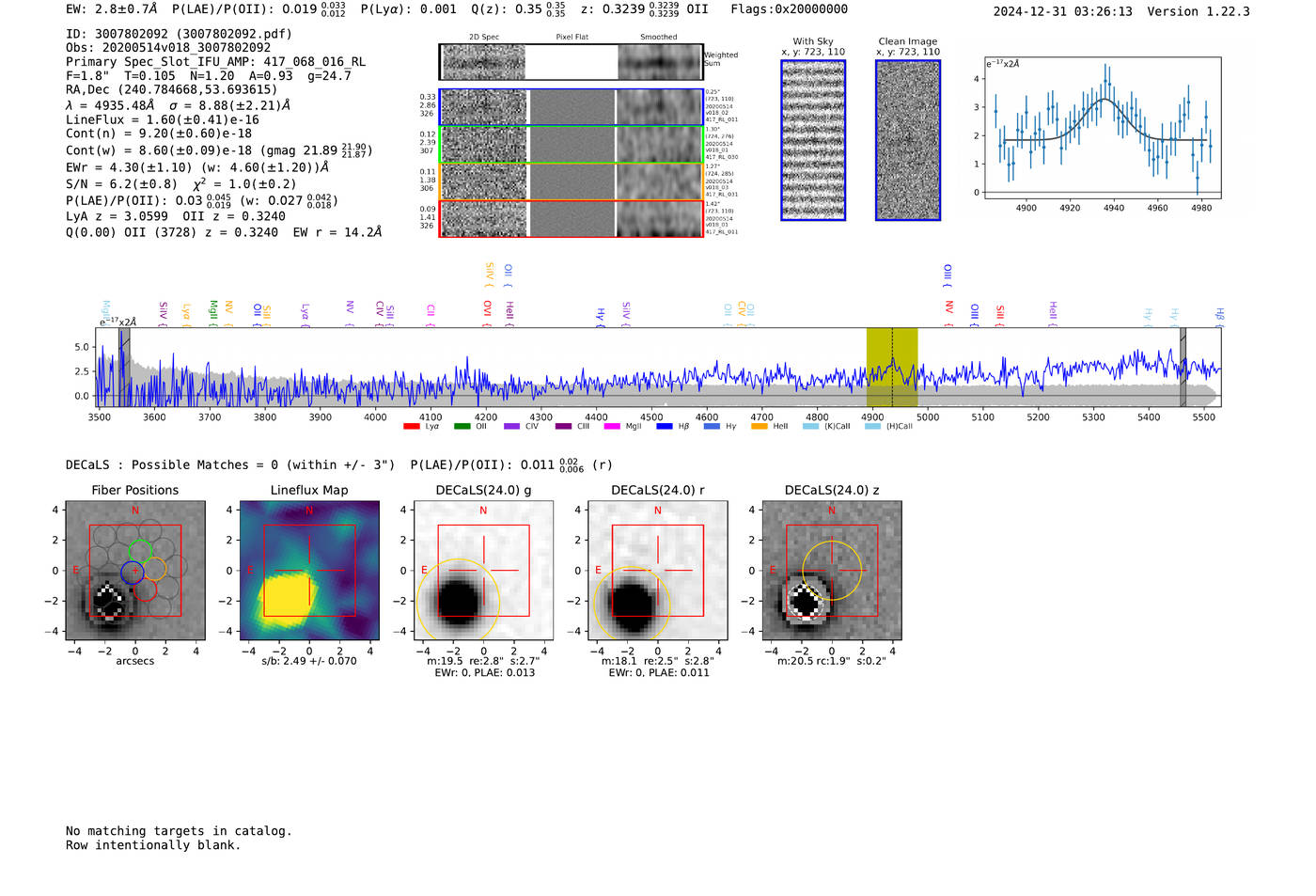Click the CIV legend entry
This screenshot has height=896, width=1316.
pos(522,427)
